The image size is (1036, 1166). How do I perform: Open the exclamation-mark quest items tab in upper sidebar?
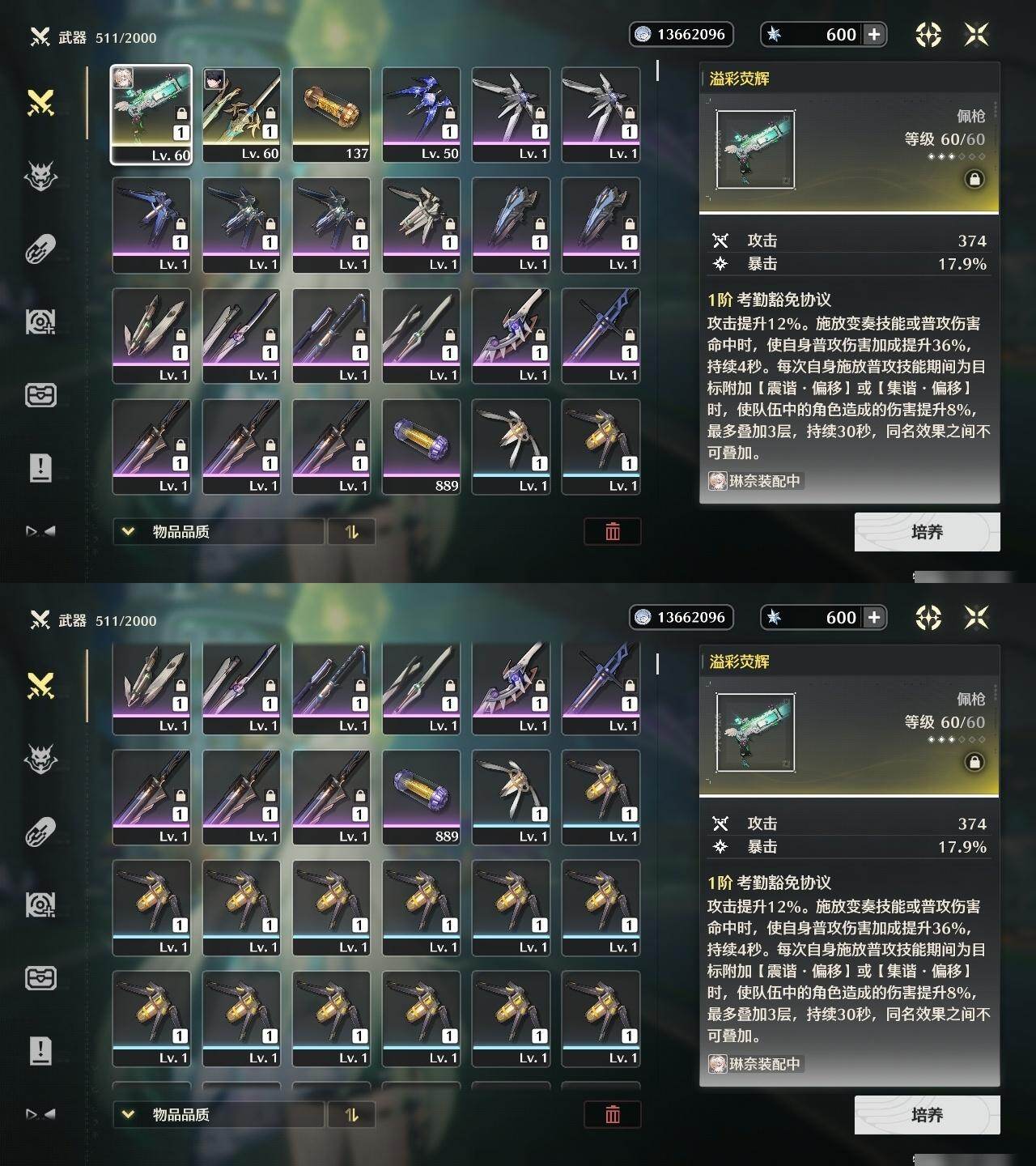pyautogui.click(x=40, y=467)
